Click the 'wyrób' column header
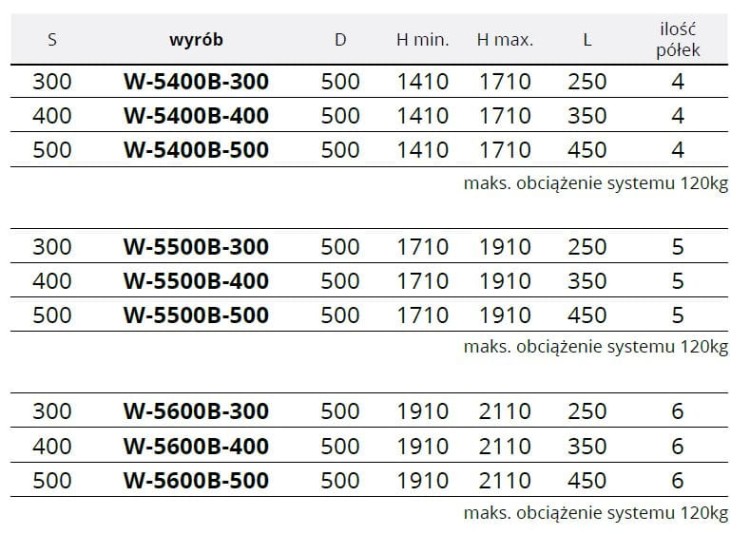Screen dimensions: 750x534 click(195, 41)
